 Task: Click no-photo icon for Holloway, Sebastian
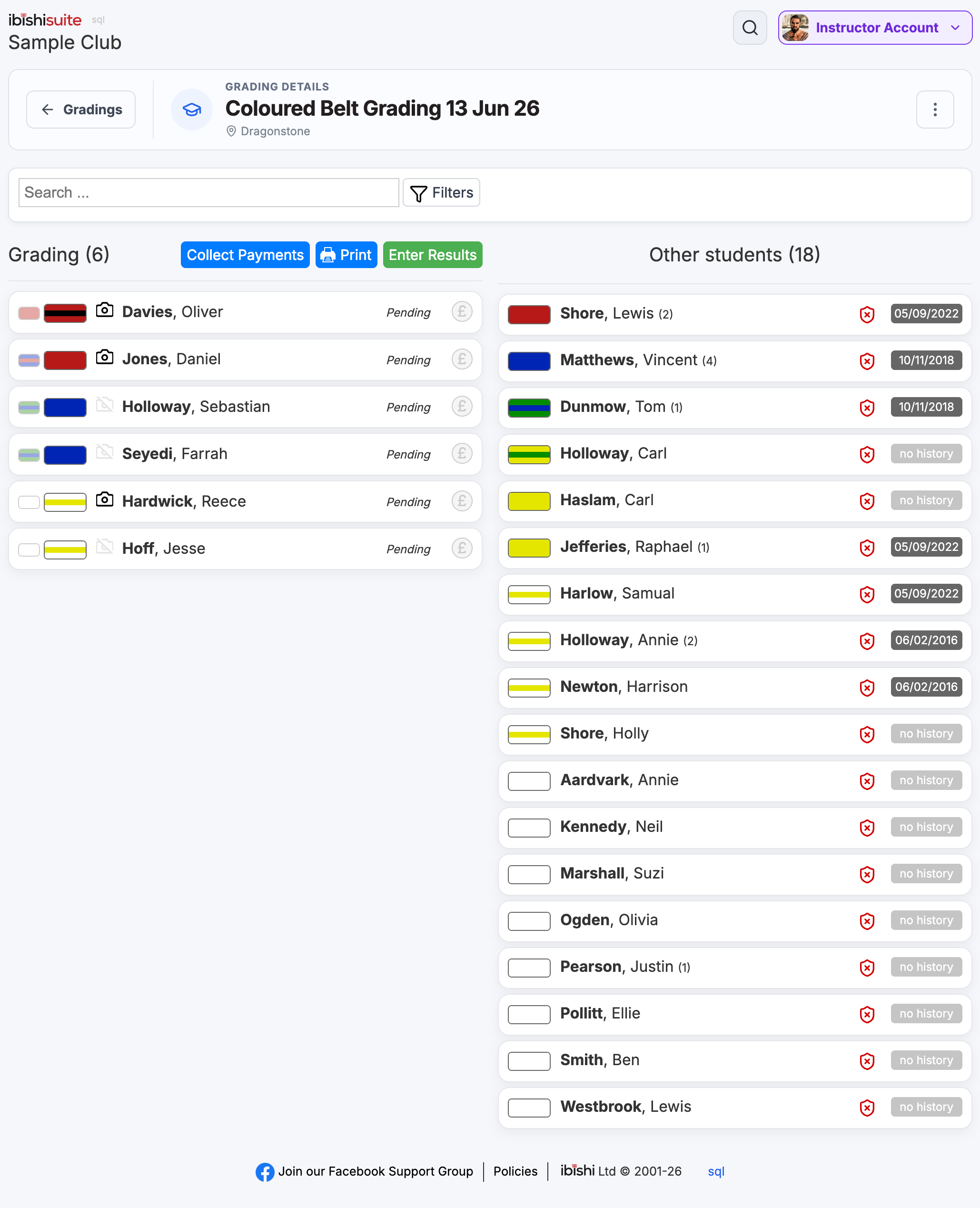point(104,405)
